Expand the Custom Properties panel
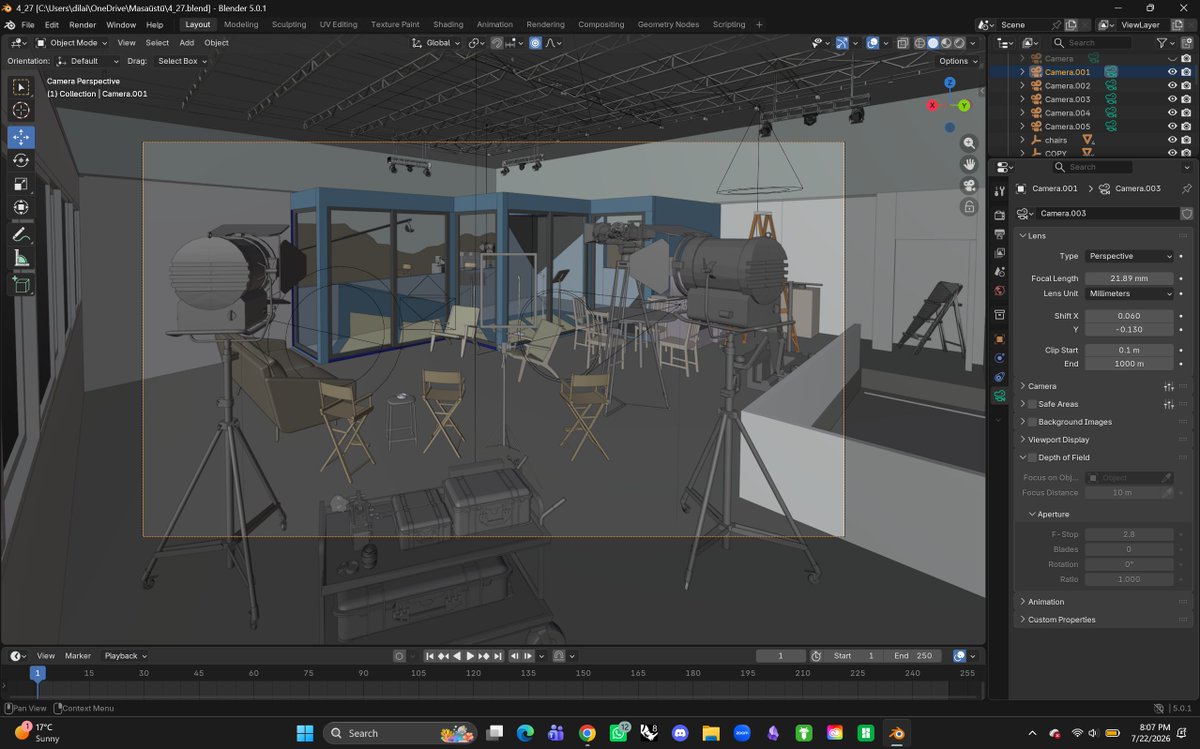The width and height of the screenshot is (1200, 749). [1061, 620]
